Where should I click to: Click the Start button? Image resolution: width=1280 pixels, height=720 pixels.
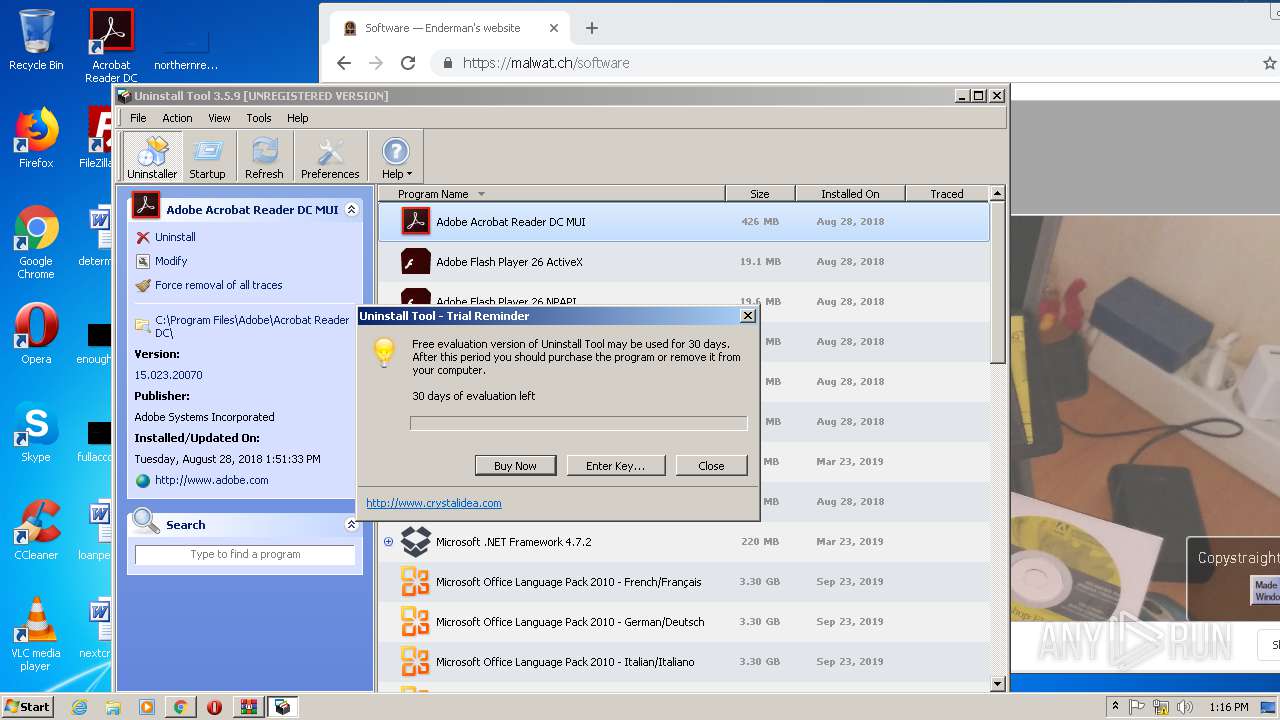pyautogui.click(x=27, y=706)
